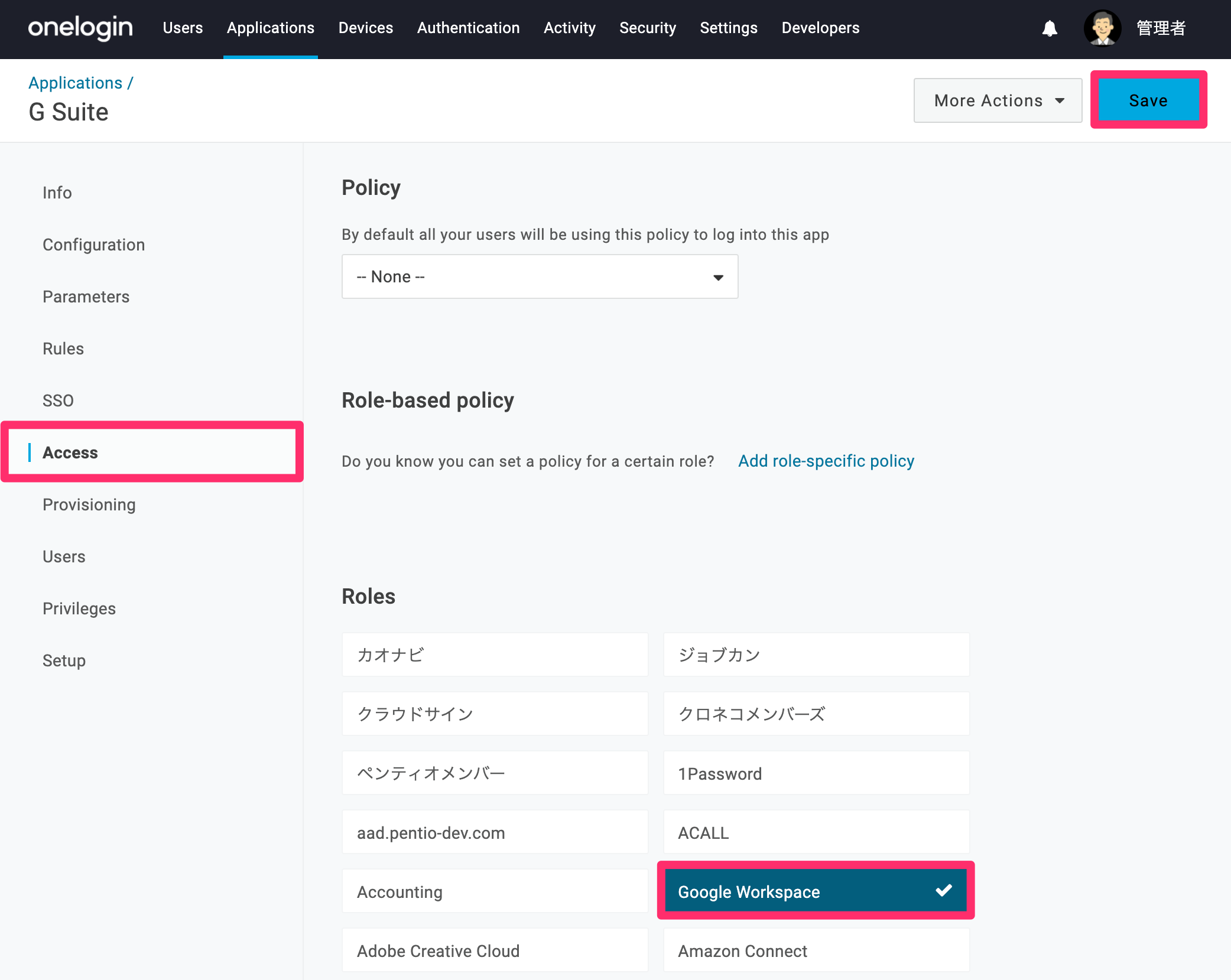The height and width of the screenshot is (980, 1231).
Task: Toggle the ACALL role
Action: click(x=817, y=832)
